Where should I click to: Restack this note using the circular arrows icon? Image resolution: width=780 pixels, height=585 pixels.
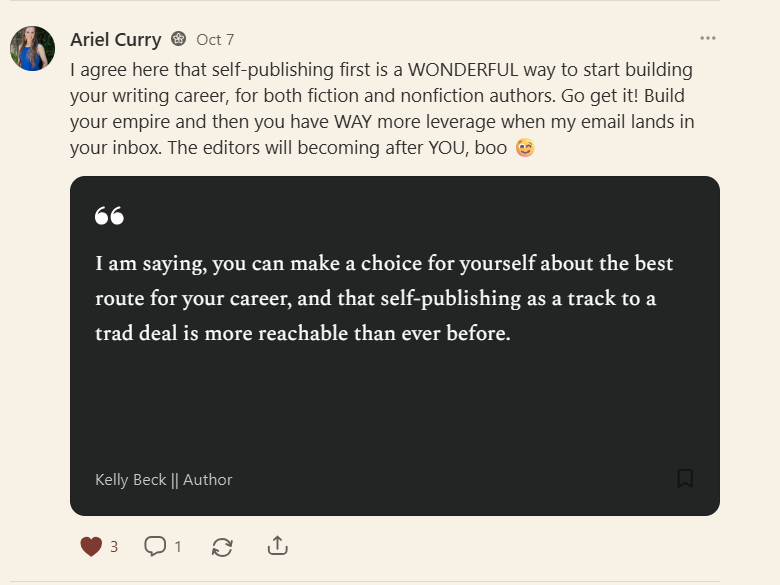click(x=222, y=547)
